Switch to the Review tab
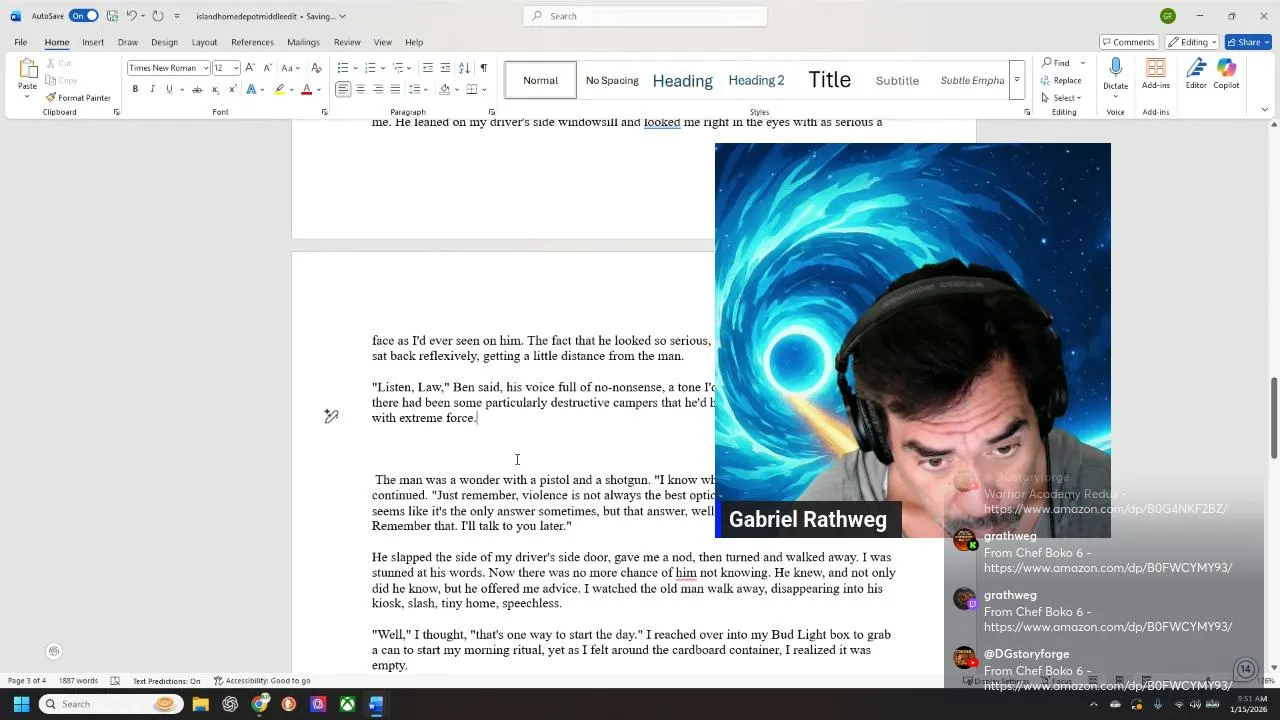The width and height of the screenshot is (1280, 720). 347,42
